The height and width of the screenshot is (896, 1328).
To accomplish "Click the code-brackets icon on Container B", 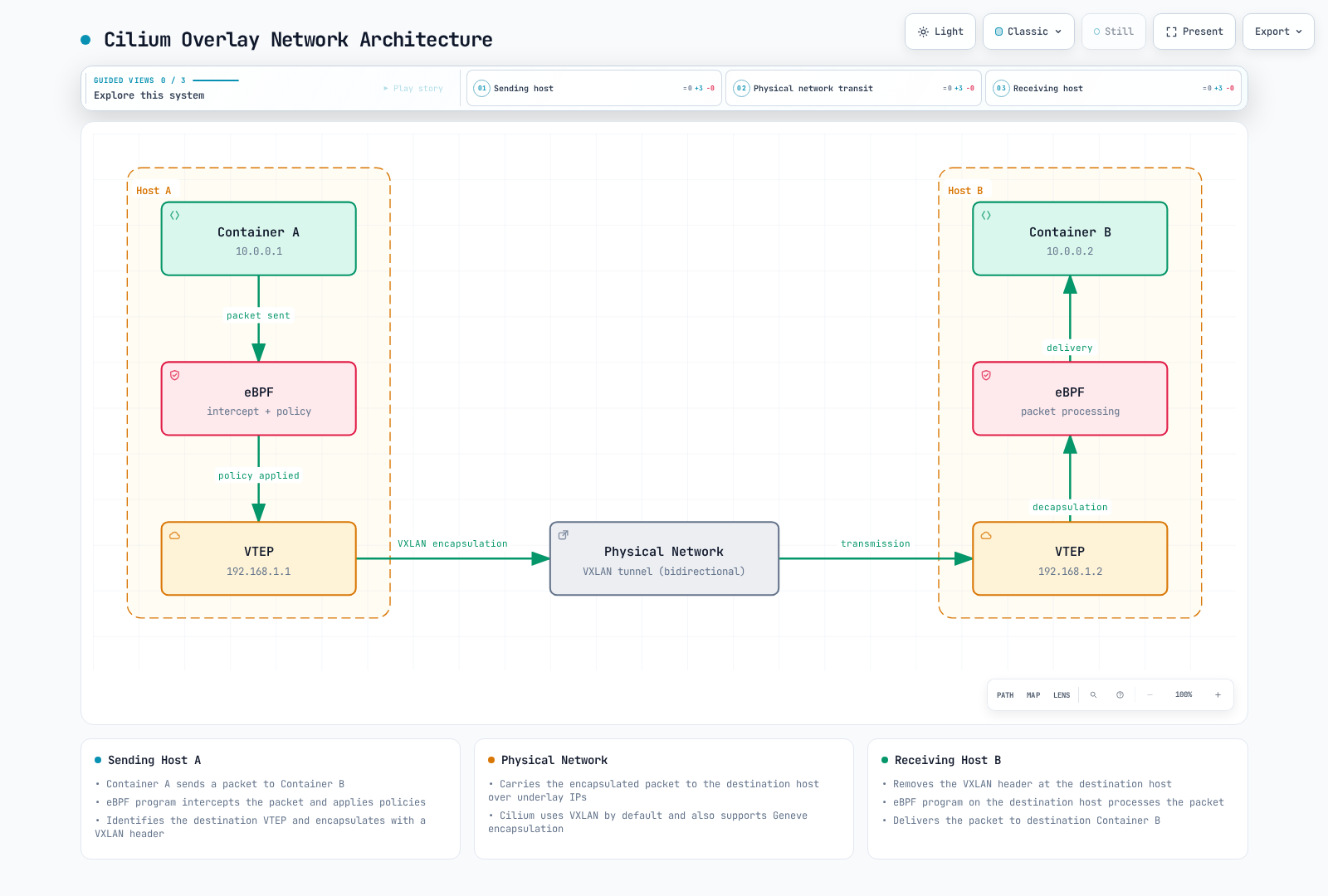I will click(x=986, y=215).
